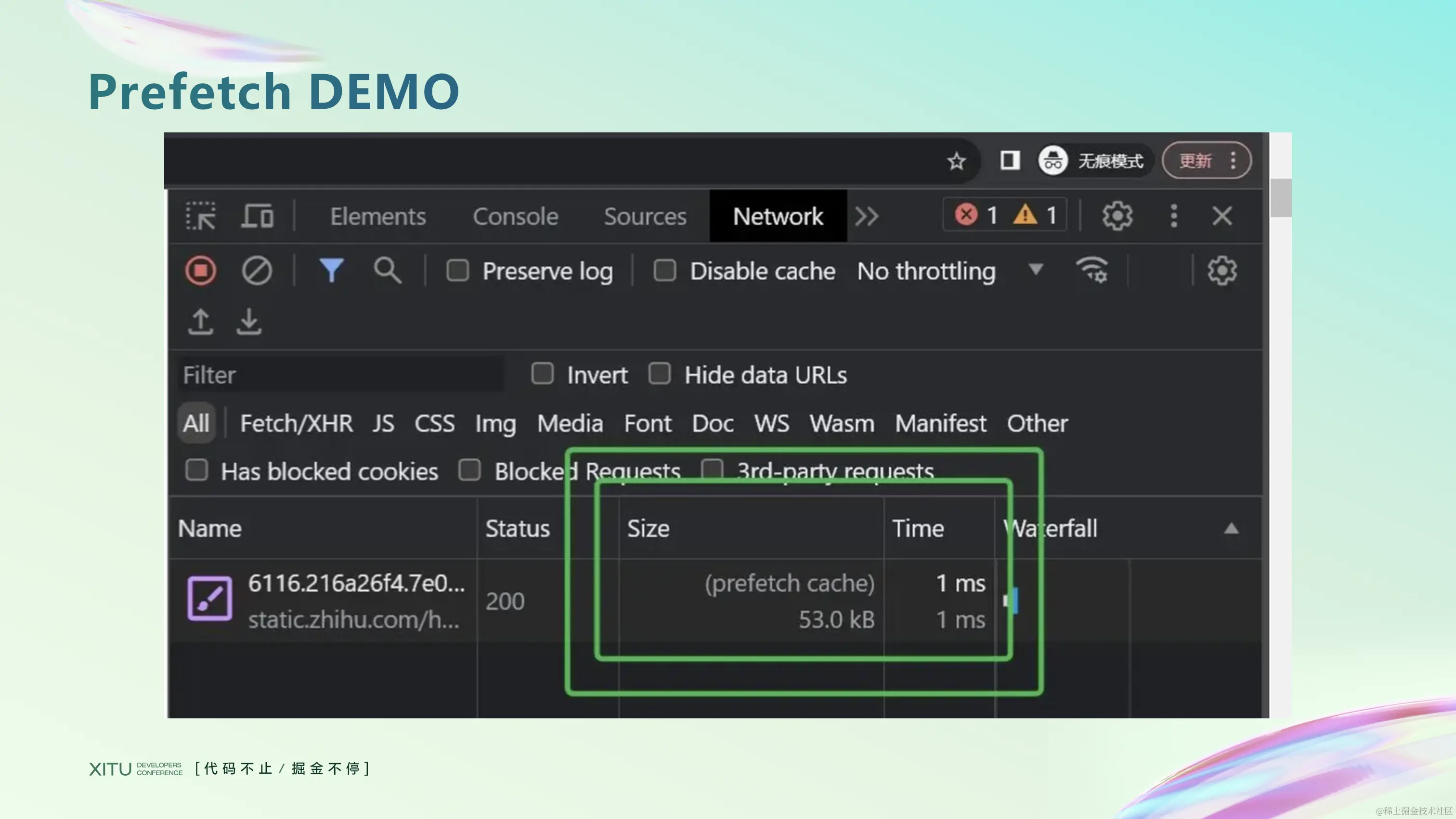Filter requests by Doc
Screen dimensions: 1456x819
(713, 423)
